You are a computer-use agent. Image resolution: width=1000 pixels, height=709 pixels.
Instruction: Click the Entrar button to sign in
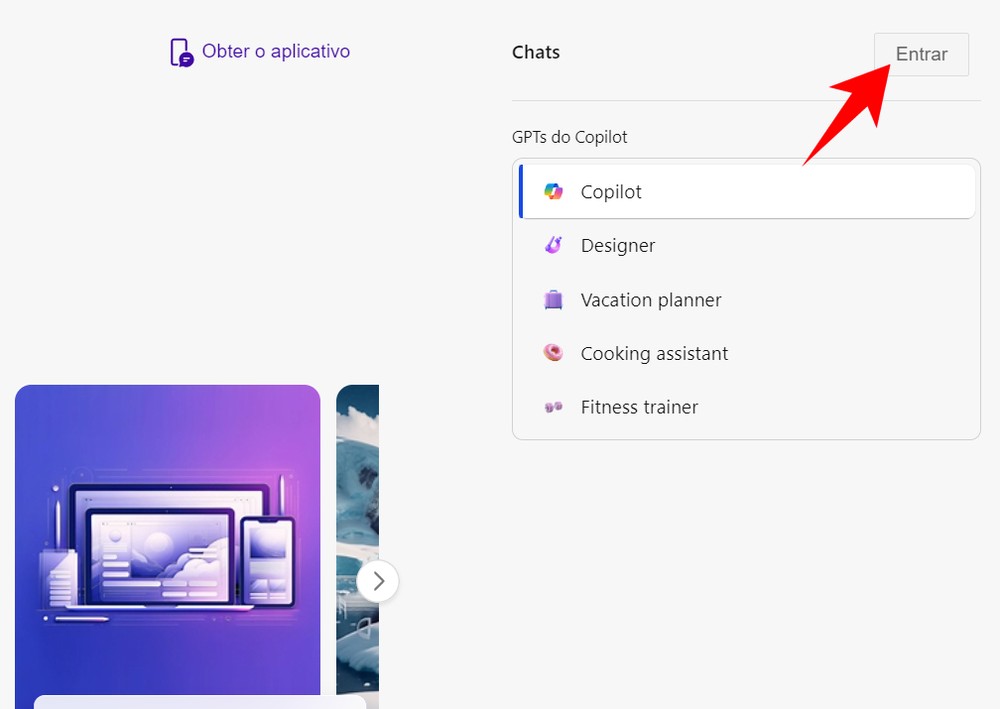pos(921,54)
